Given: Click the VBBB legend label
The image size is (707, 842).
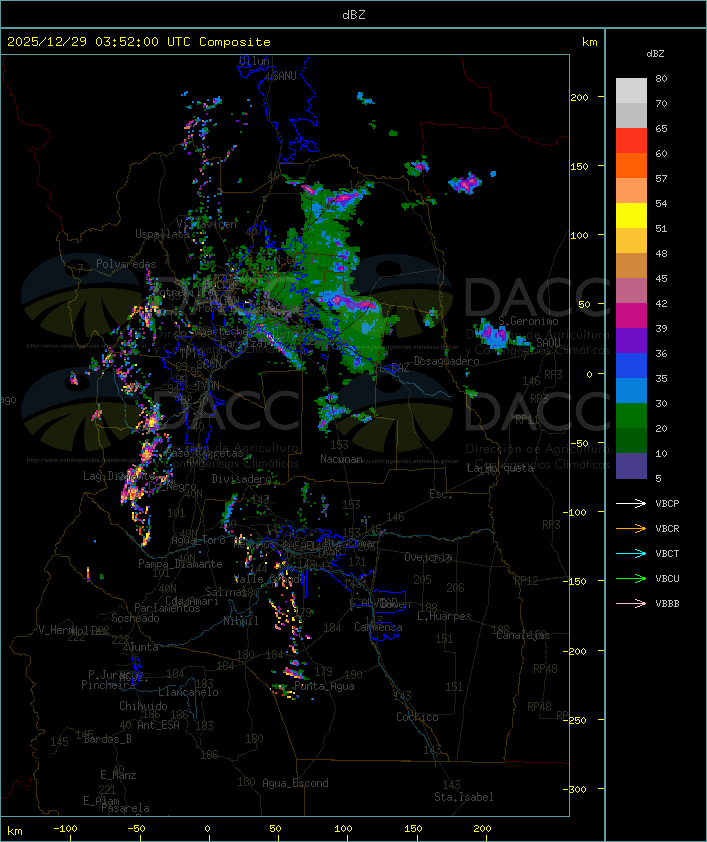Looking at the screenshot, I should [667, 604].
